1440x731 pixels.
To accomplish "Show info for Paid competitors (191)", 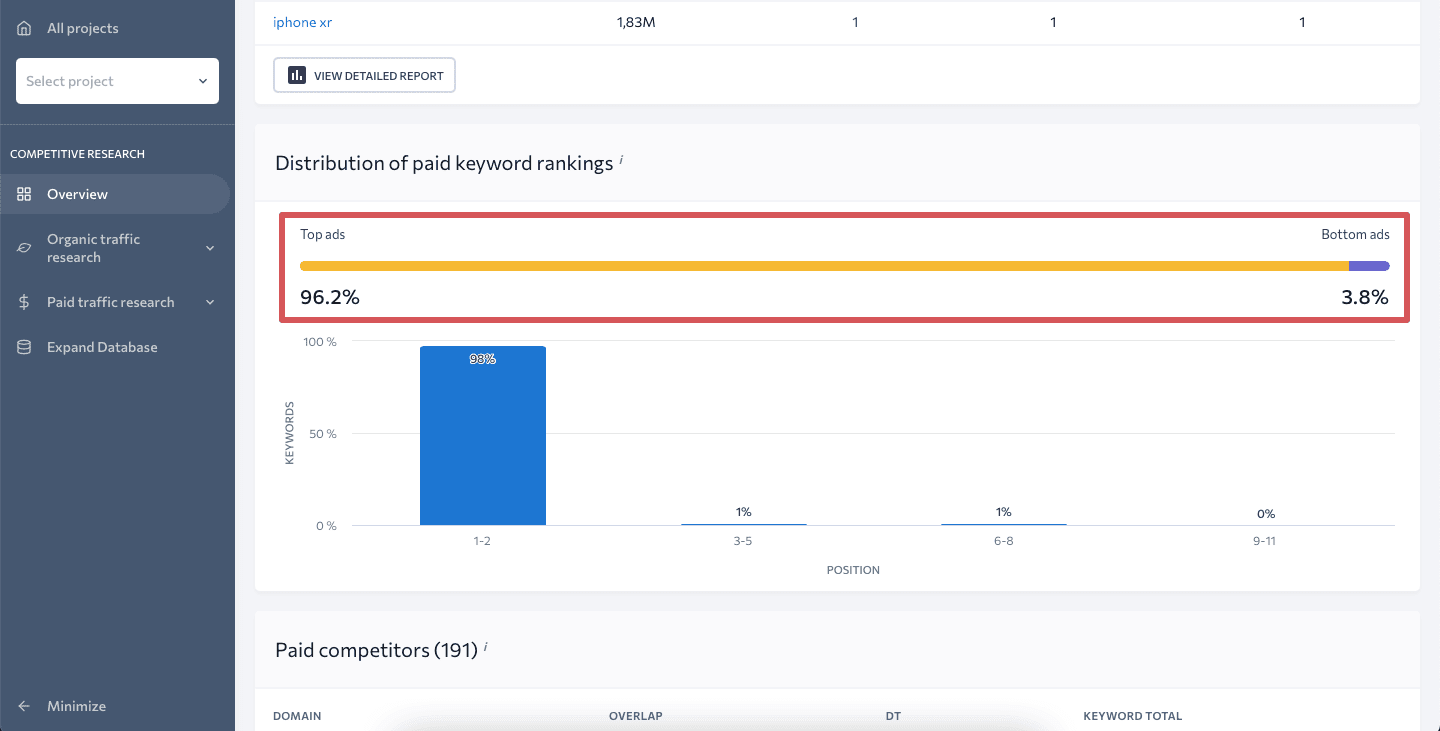I will 486,646.
